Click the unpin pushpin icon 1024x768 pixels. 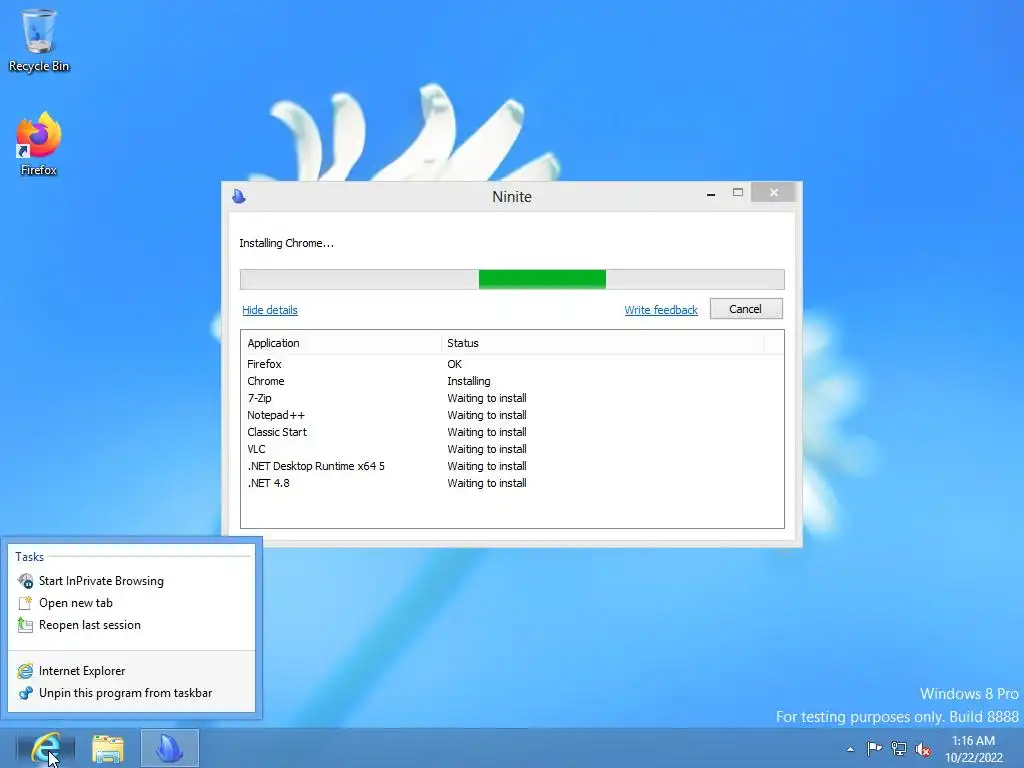(25, 693)
